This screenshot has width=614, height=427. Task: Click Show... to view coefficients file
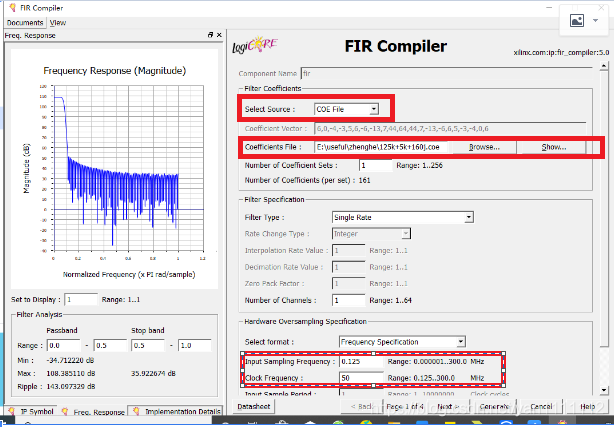pyautogui.click(x=553, y=147)
